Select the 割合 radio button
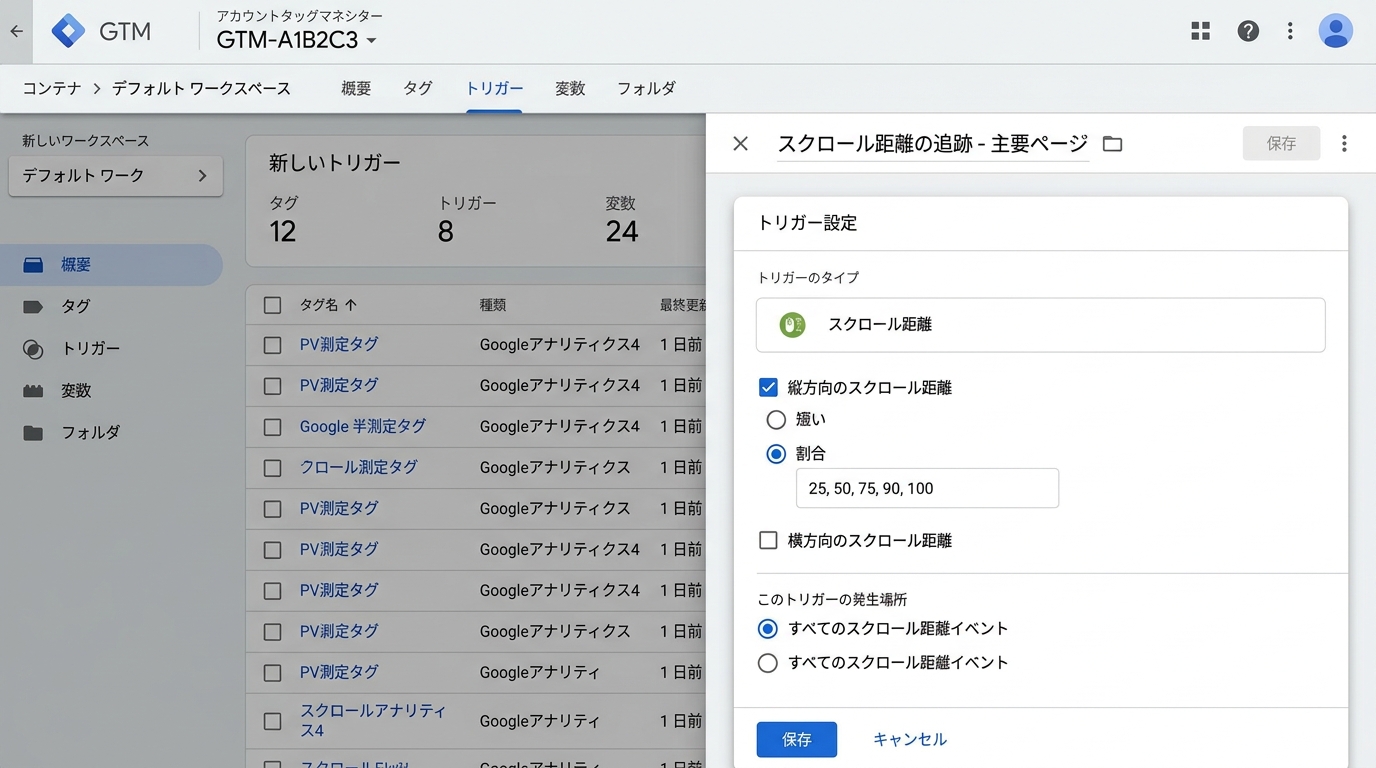This screenshot has height=768, width=1376. 776,454
